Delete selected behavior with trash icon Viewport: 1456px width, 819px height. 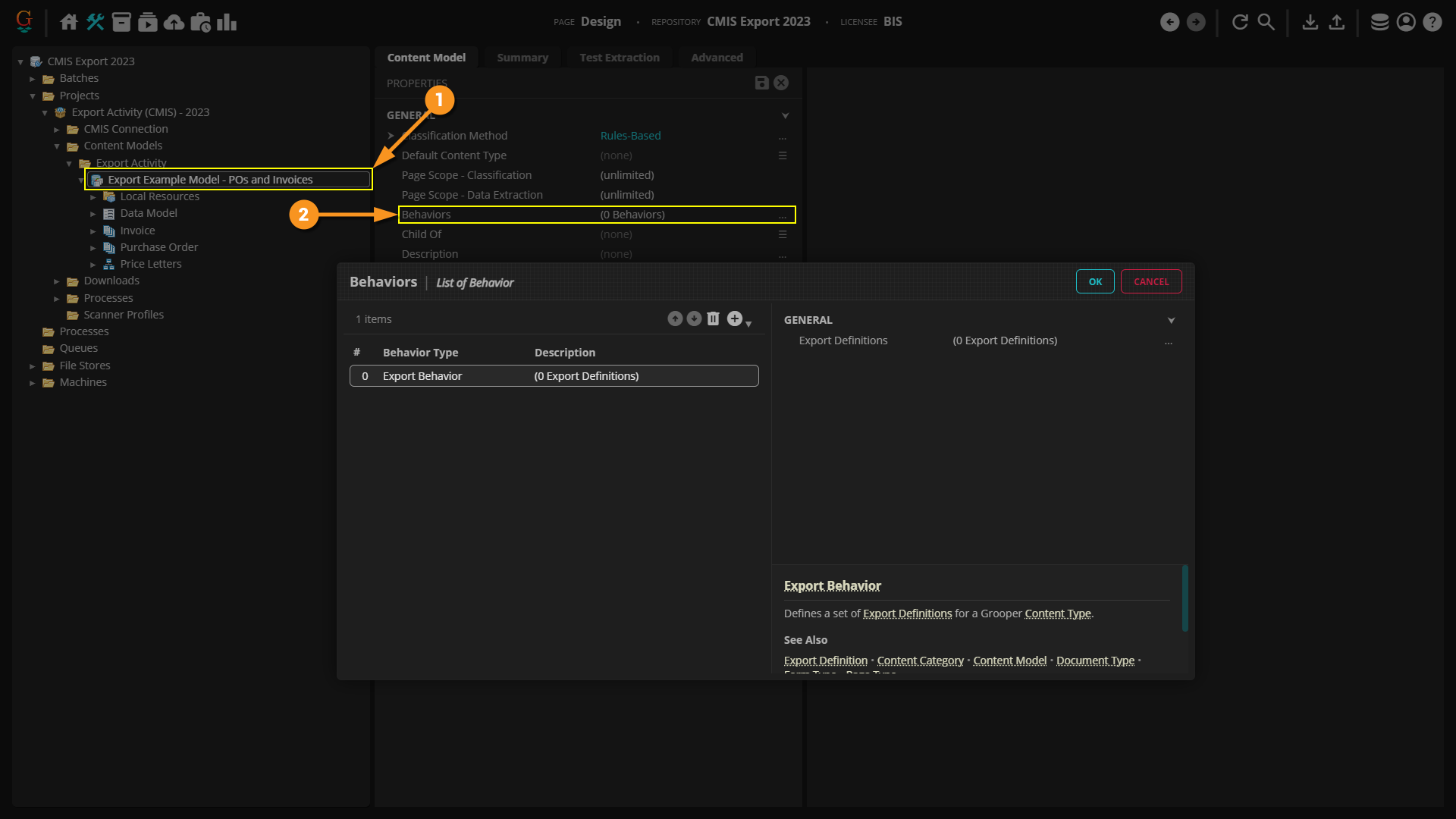(x=713, y=318)
